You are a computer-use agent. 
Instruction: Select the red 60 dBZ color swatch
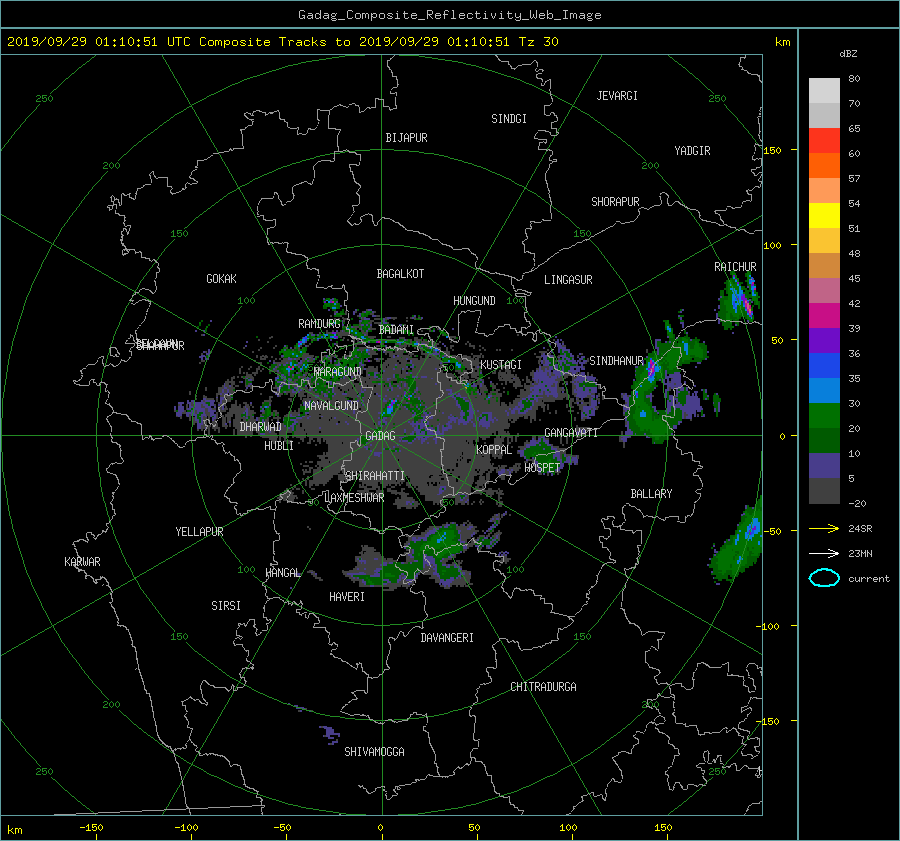pyautogui.click(x=824, y=141)
